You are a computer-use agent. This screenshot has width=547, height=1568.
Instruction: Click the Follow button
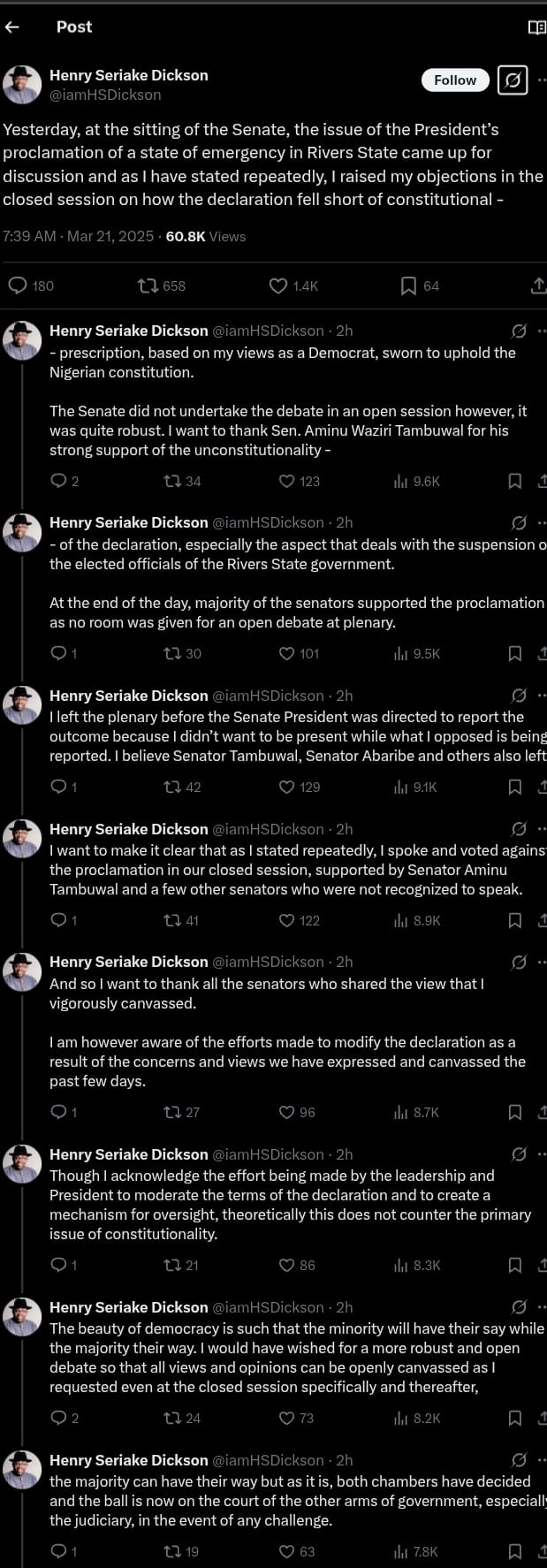(x=455, y=80)
